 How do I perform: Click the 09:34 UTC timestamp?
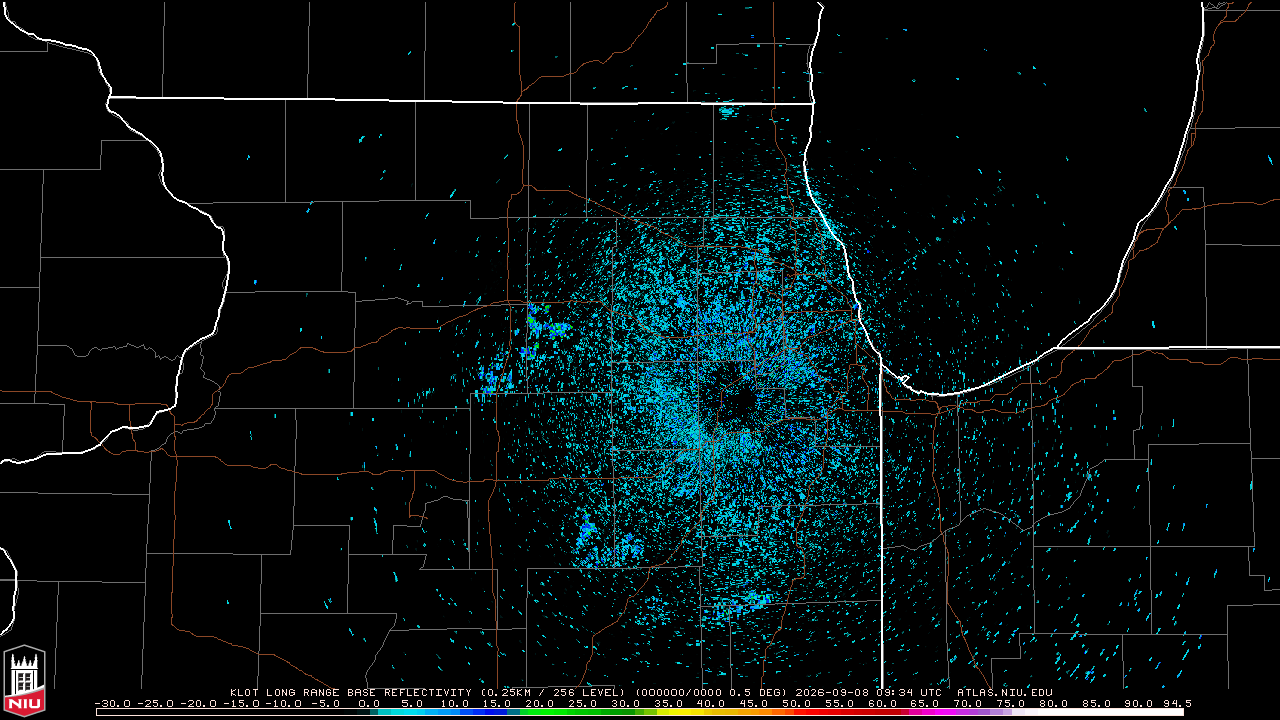[x=910, y=692]
